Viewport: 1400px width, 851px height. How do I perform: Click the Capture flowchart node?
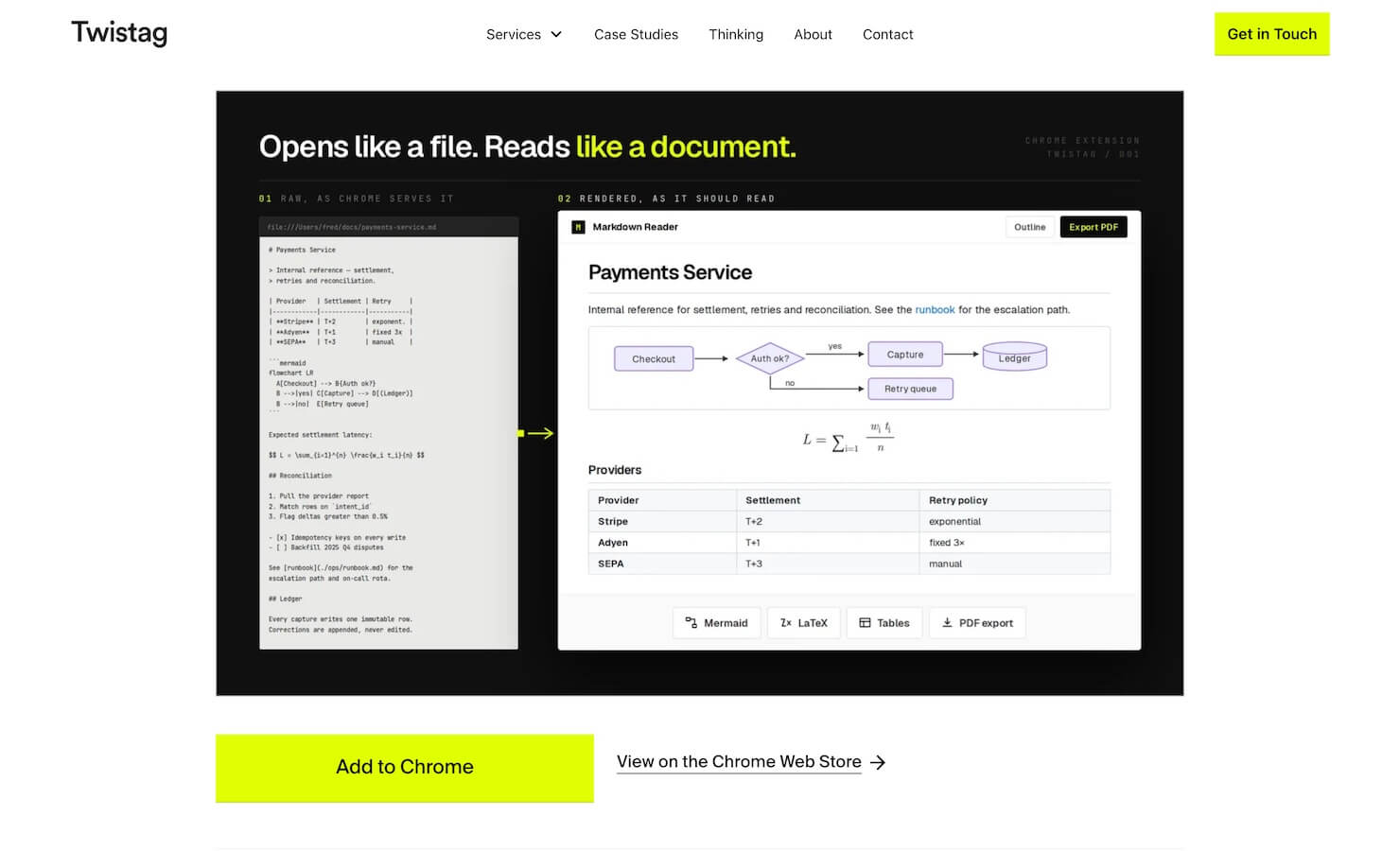[905, 355]
